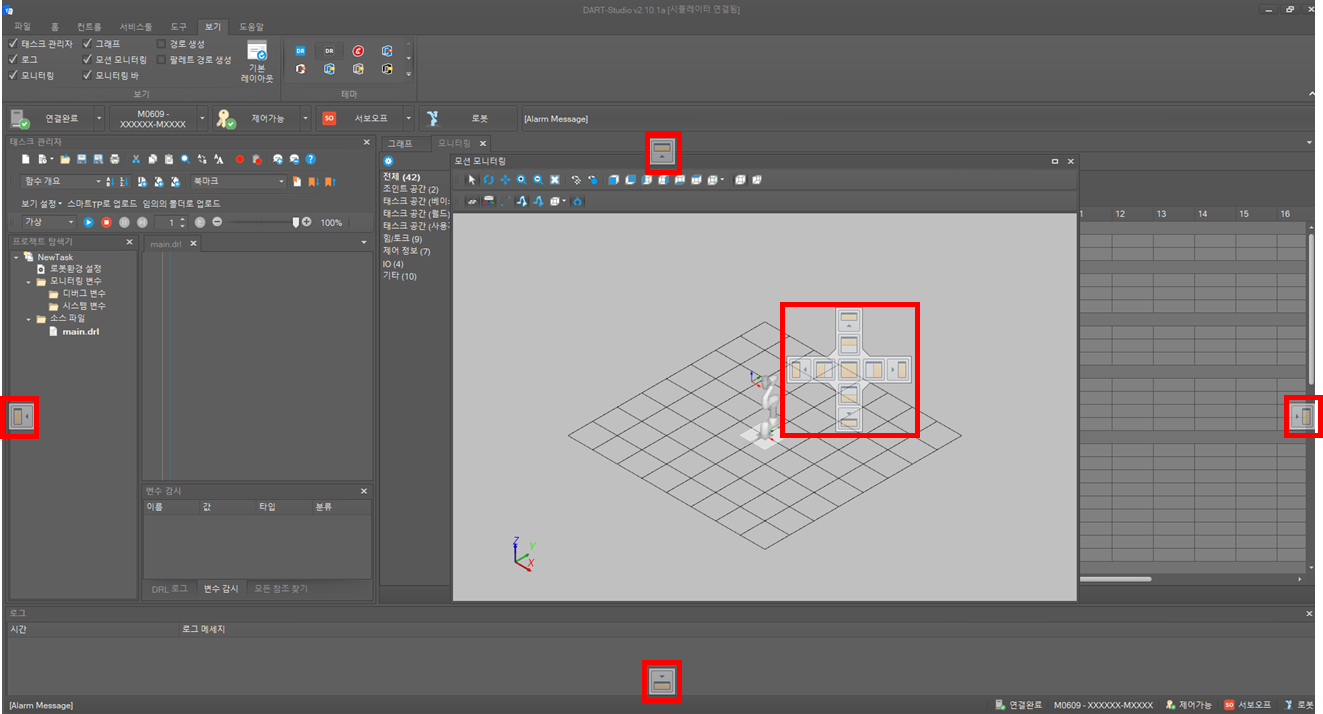This screenshot has width=1323, height=714.
Task: Open the 도구 ribbon tab
Action: 180,26
